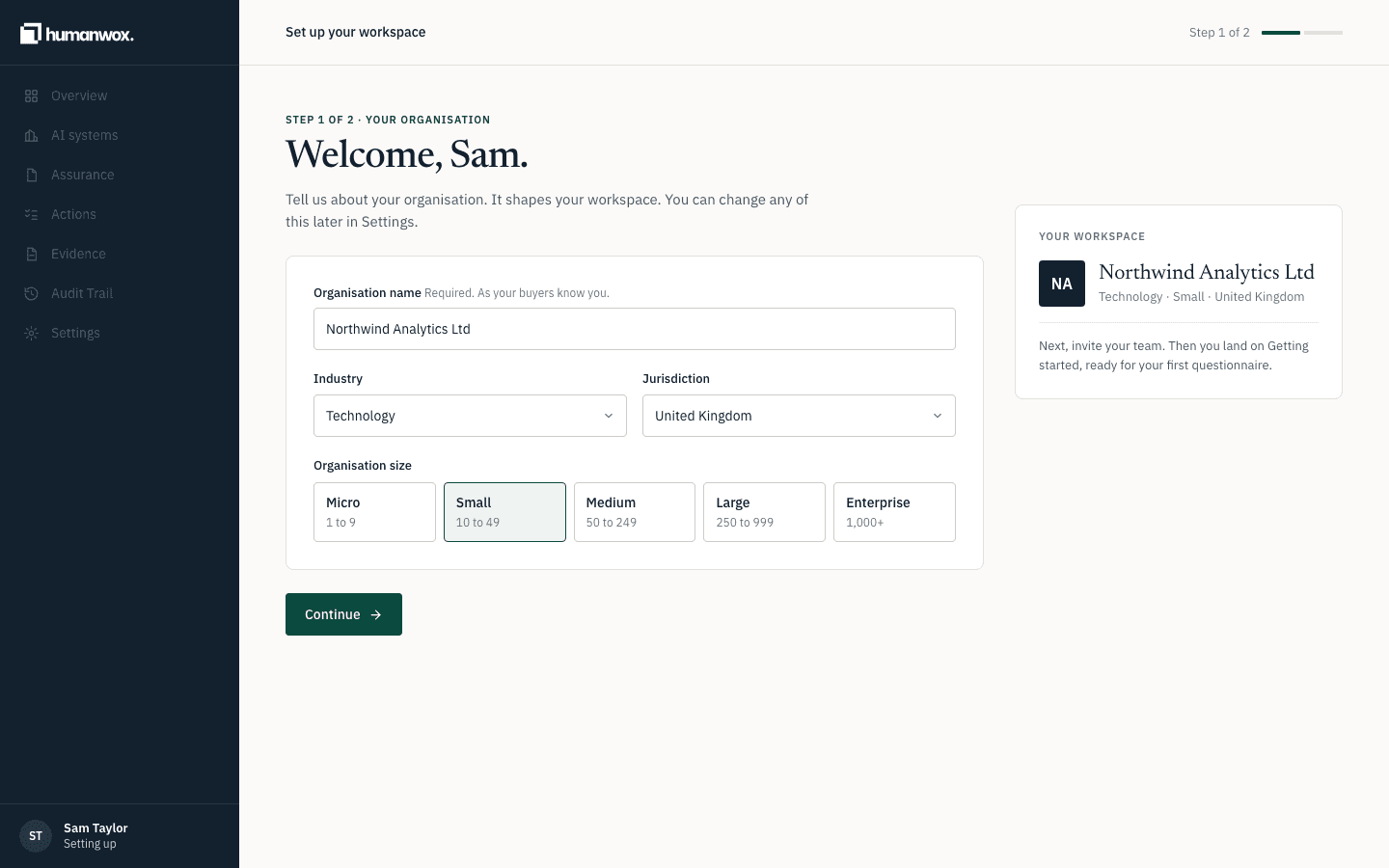Viewport: 1389px width, 868px height.
Task: Click the step progress bar
Action: coord(1302,33)
